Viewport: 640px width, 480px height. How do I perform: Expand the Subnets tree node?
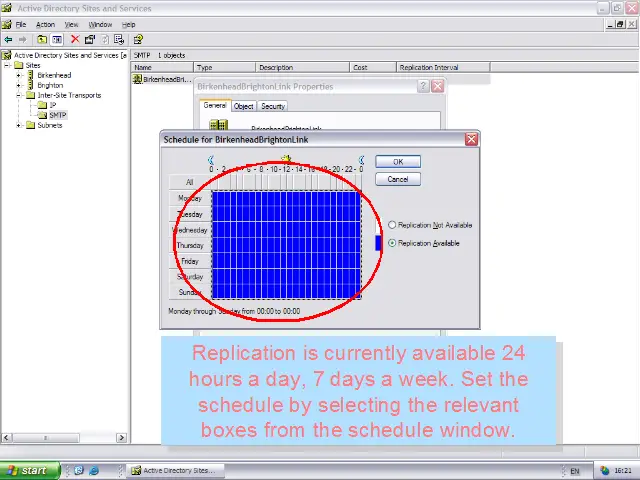tap(19, 126)
